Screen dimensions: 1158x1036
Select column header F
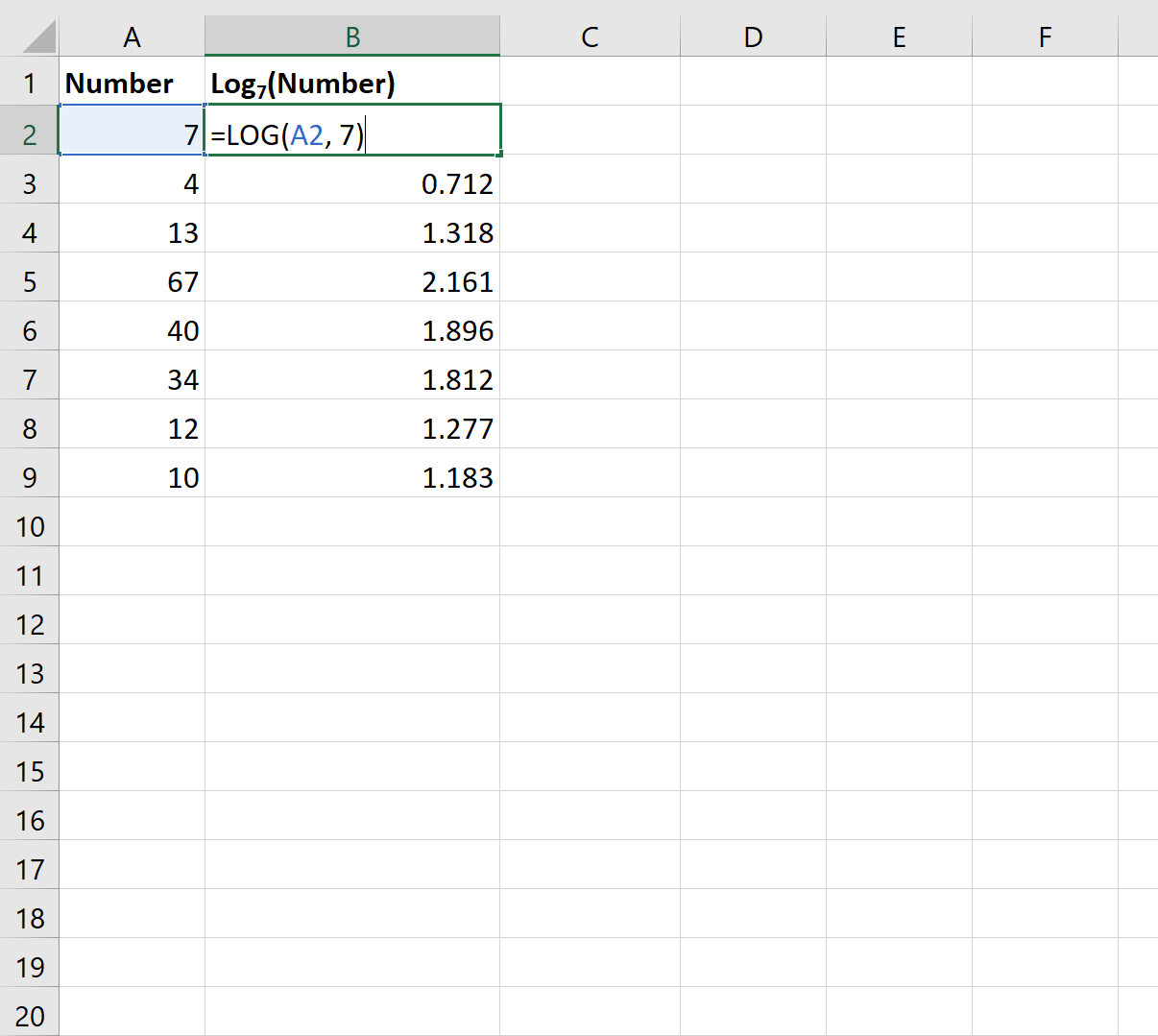point(1044,36)
